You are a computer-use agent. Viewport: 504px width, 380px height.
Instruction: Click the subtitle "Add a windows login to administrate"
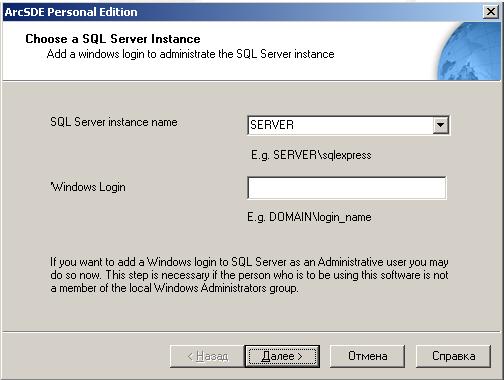(x=132, y=54)
